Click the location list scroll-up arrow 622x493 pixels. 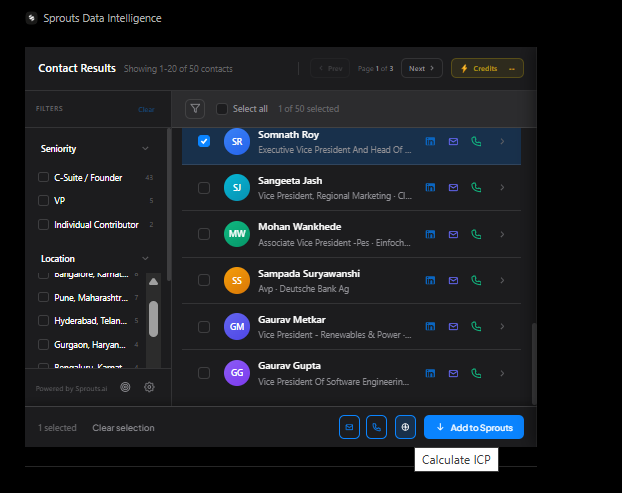[x=154, y=282]
